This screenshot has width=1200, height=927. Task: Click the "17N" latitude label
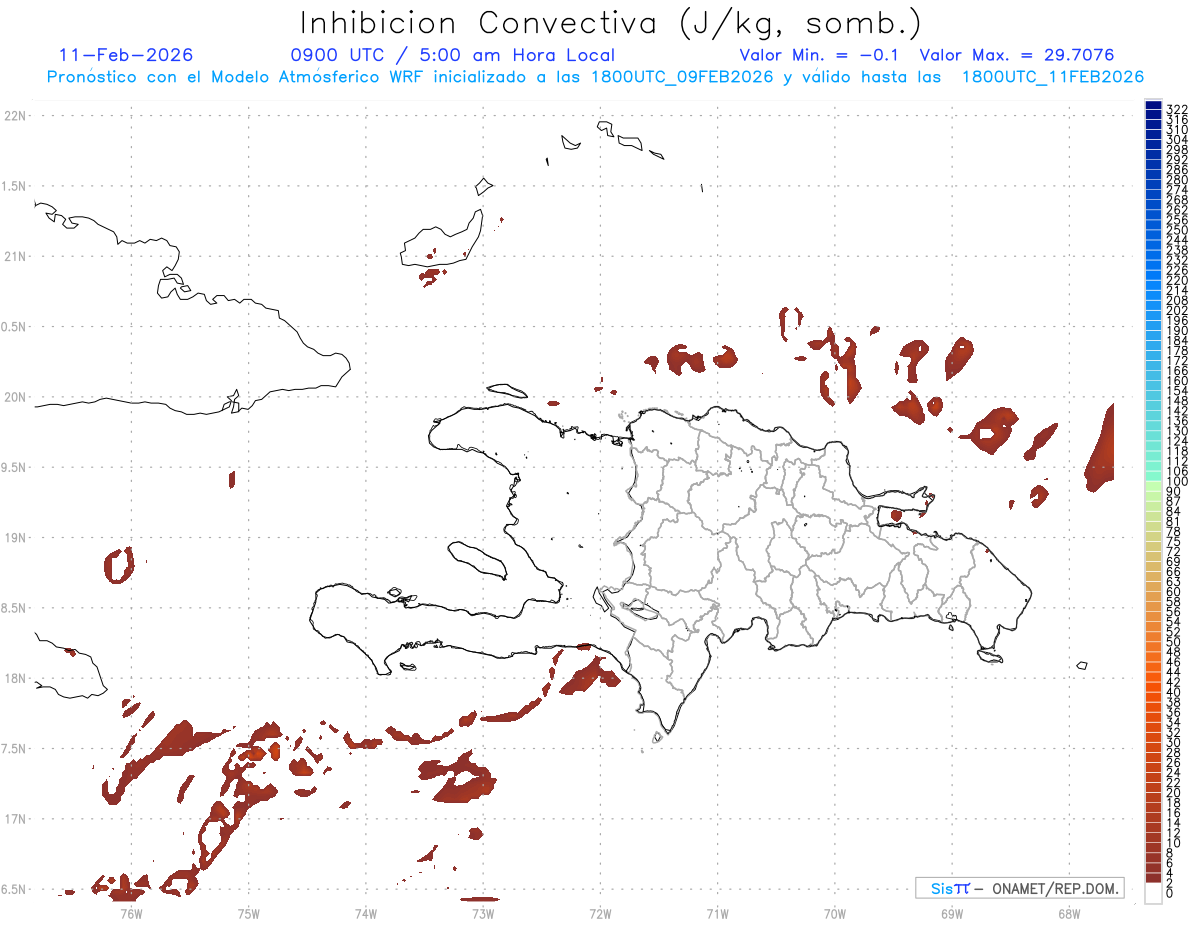[15, 819]
